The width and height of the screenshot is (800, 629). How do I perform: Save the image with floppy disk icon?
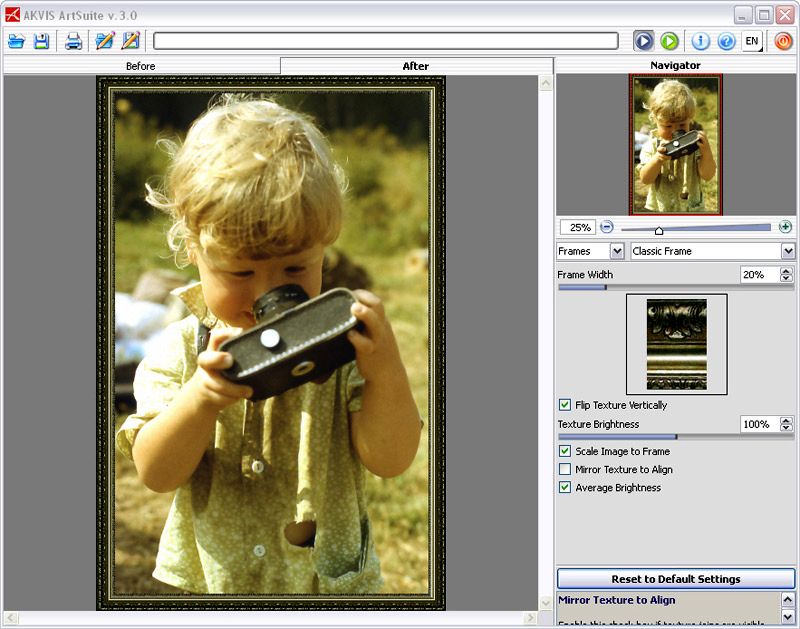pos(41,41)
